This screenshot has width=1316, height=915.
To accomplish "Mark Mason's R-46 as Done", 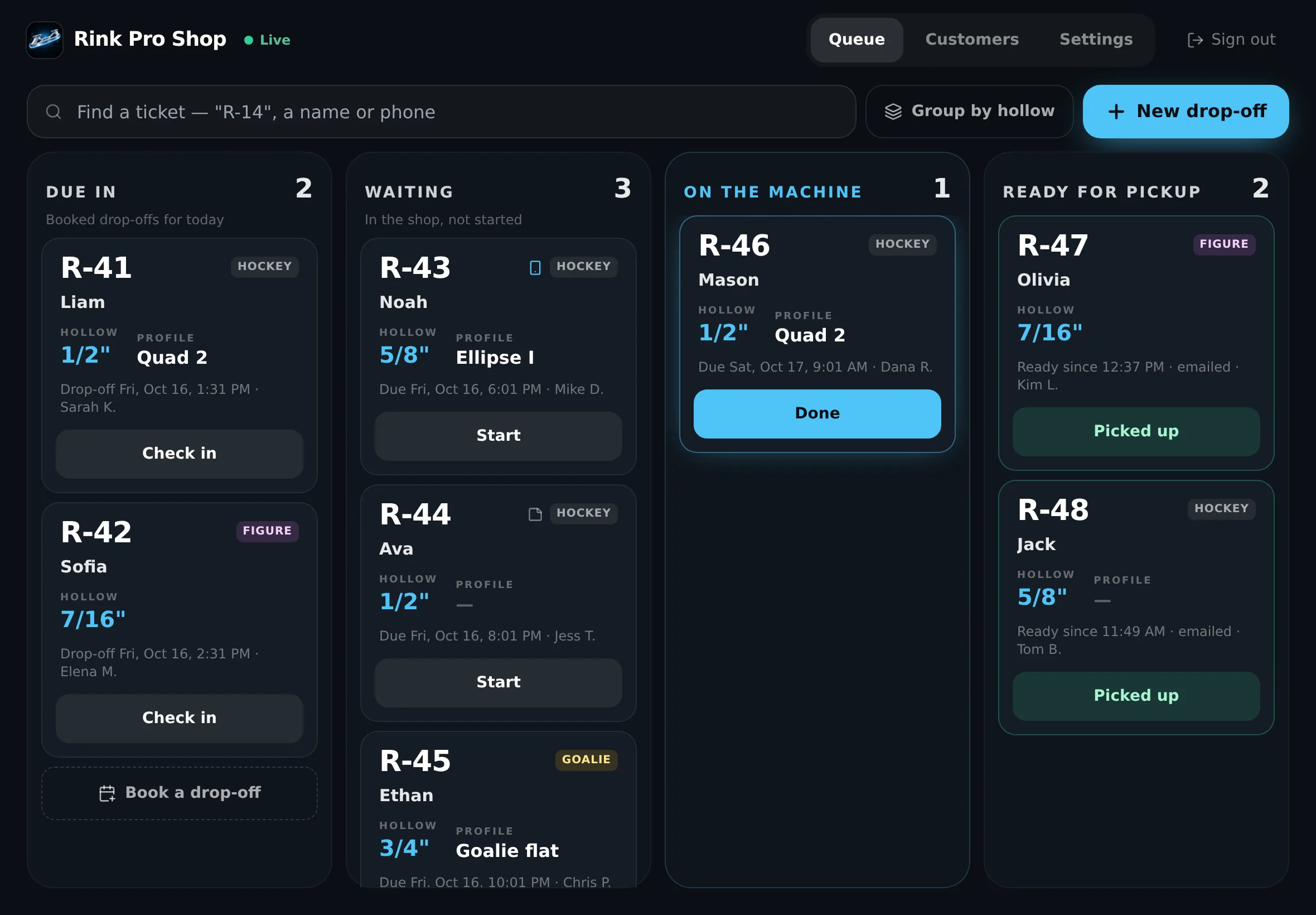I will pos(817,413).
